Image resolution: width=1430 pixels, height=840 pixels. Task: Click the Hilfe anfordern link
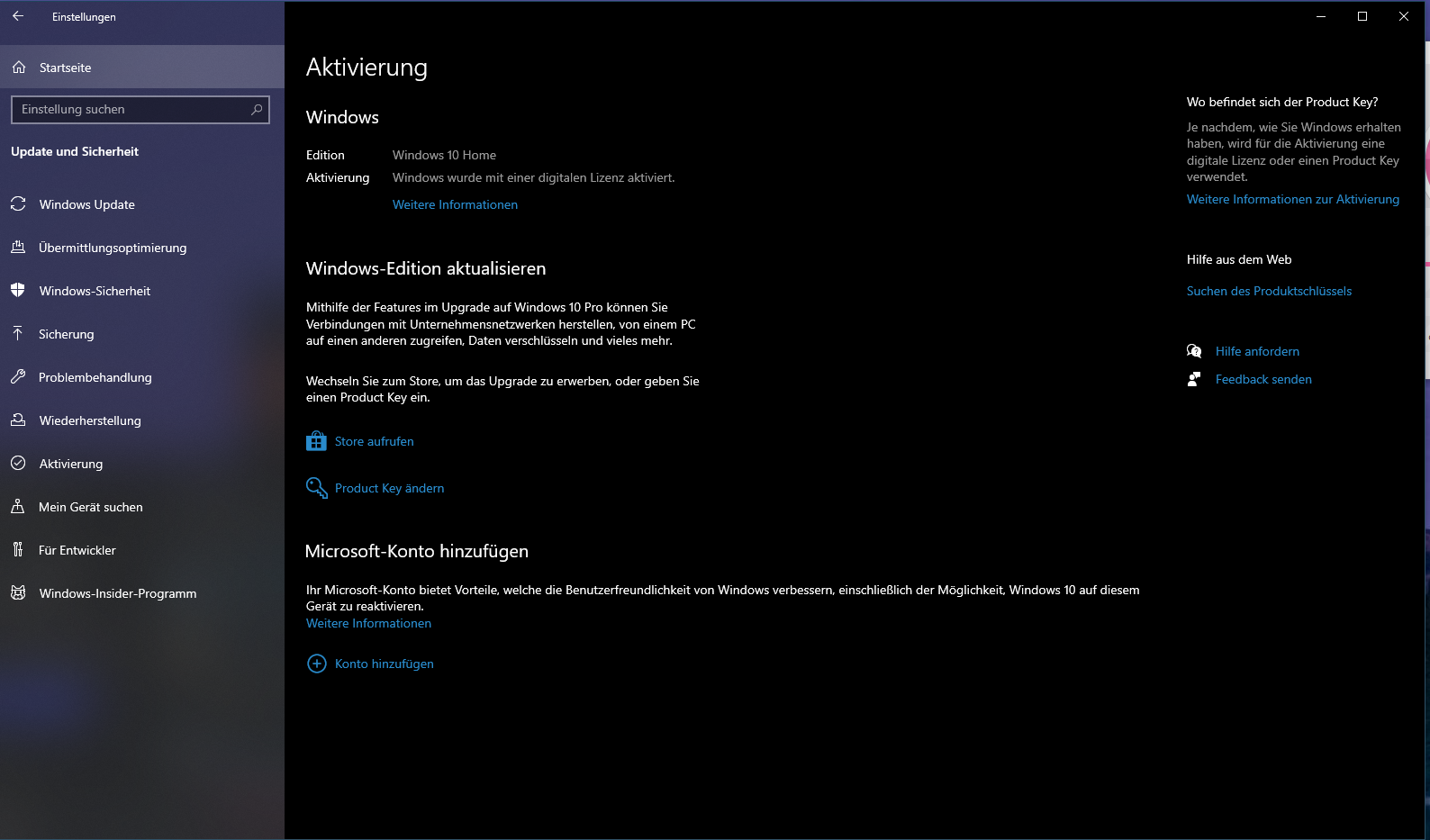click(x=1257, y=351)
